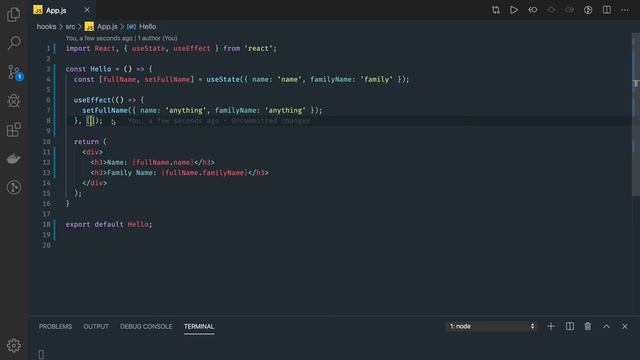Screen dimensions: 640x360
Task: Click the src breadcrumb
Action: 70,27
